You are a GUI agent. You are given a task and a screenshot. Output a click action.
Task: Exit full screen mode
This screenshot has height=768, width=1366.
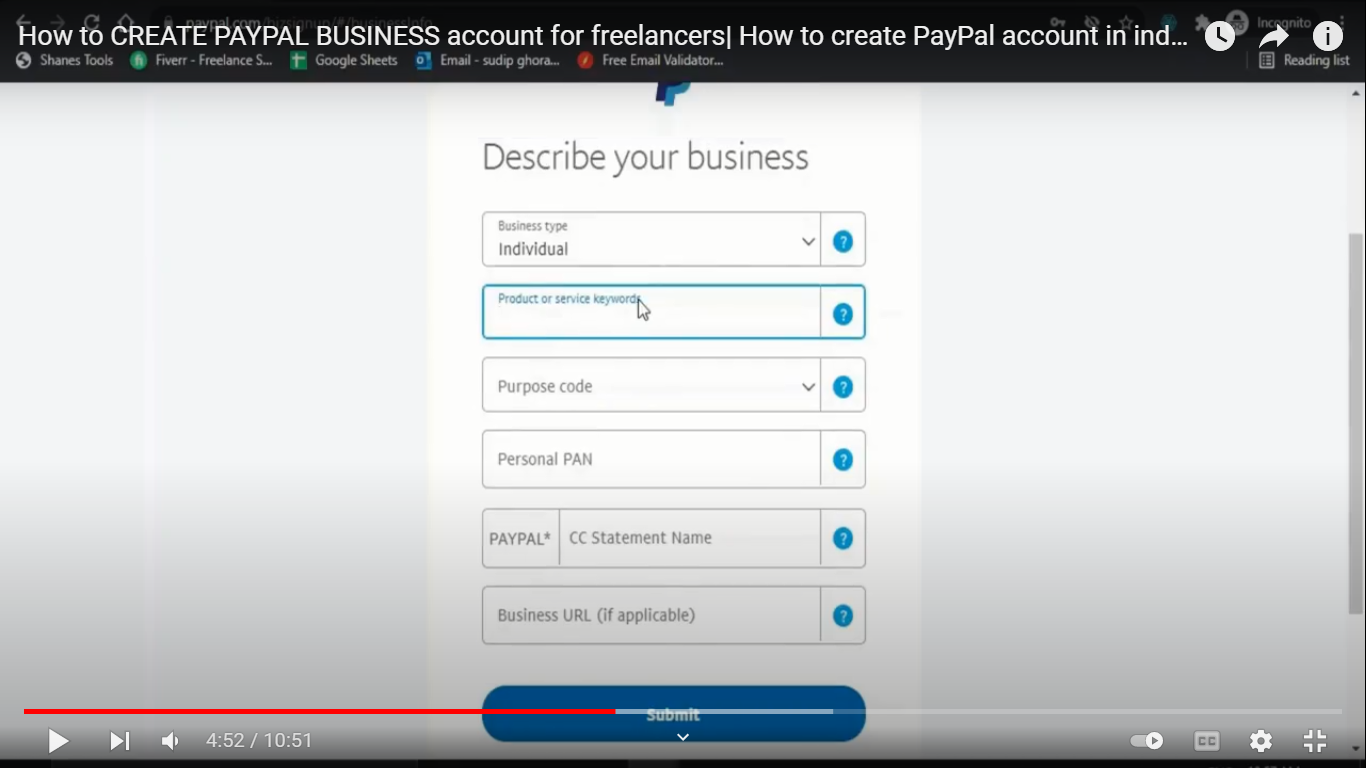click(1315, 741)
